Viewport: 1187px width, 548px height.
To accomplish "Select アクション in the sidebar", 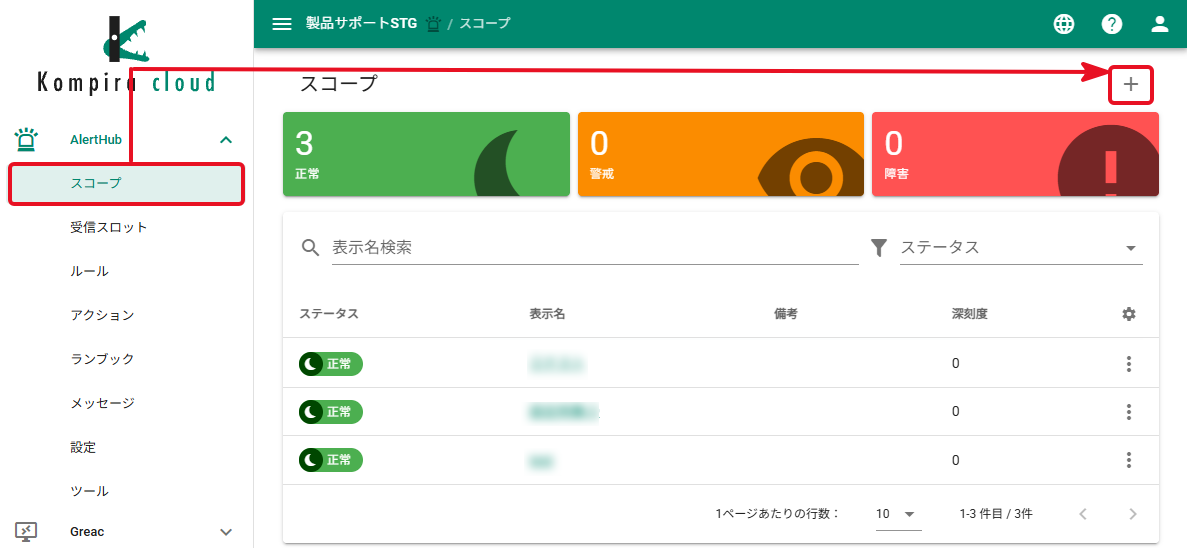I will (102, 315).
